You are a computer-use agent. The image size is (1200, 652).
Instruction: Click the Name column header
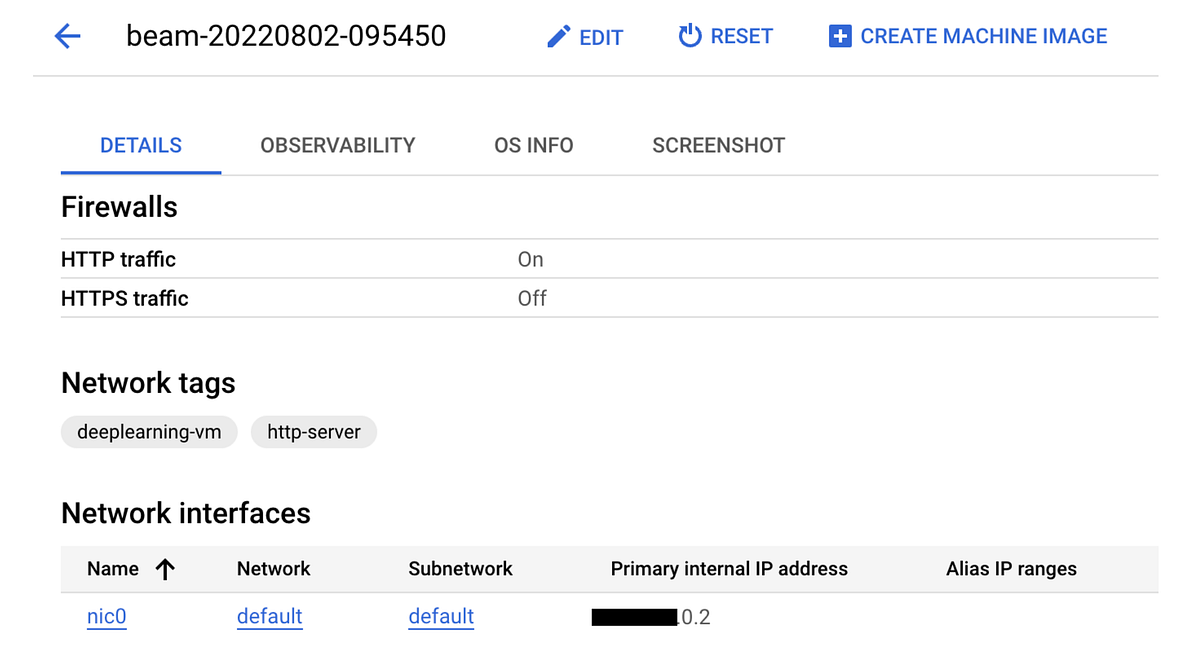click(x=113, y=568)
